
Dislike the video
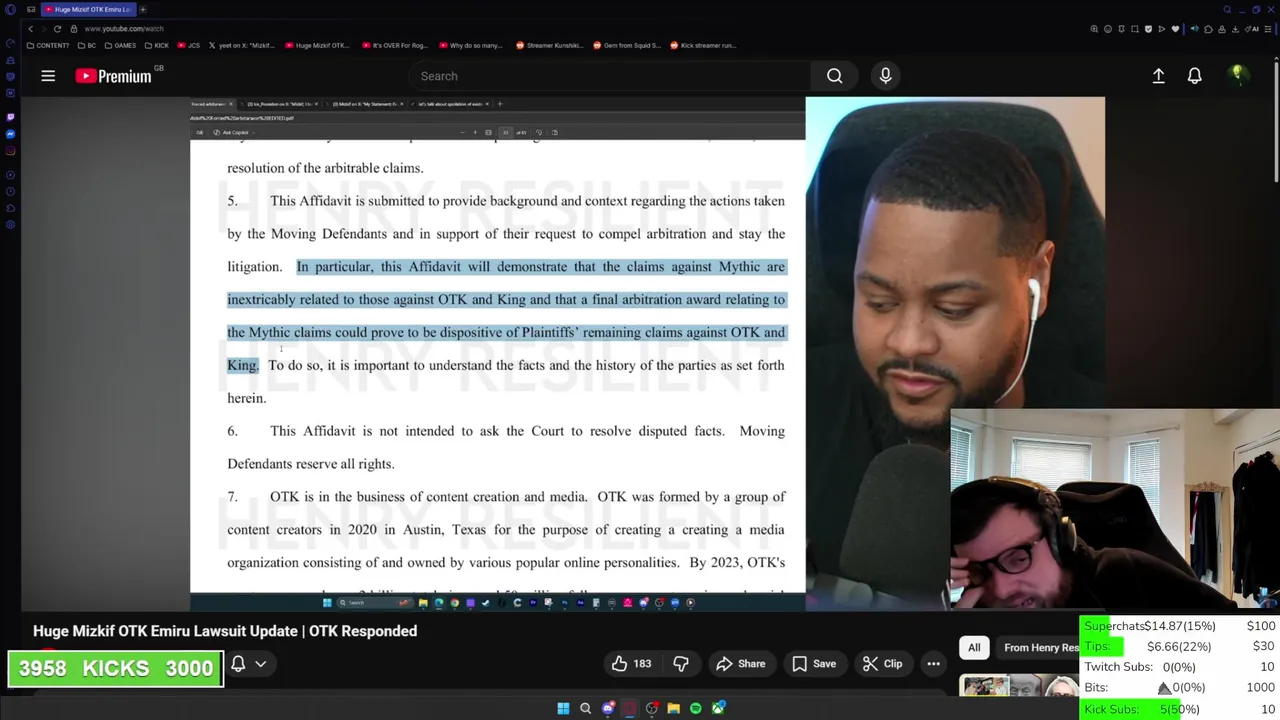point(681,664)
